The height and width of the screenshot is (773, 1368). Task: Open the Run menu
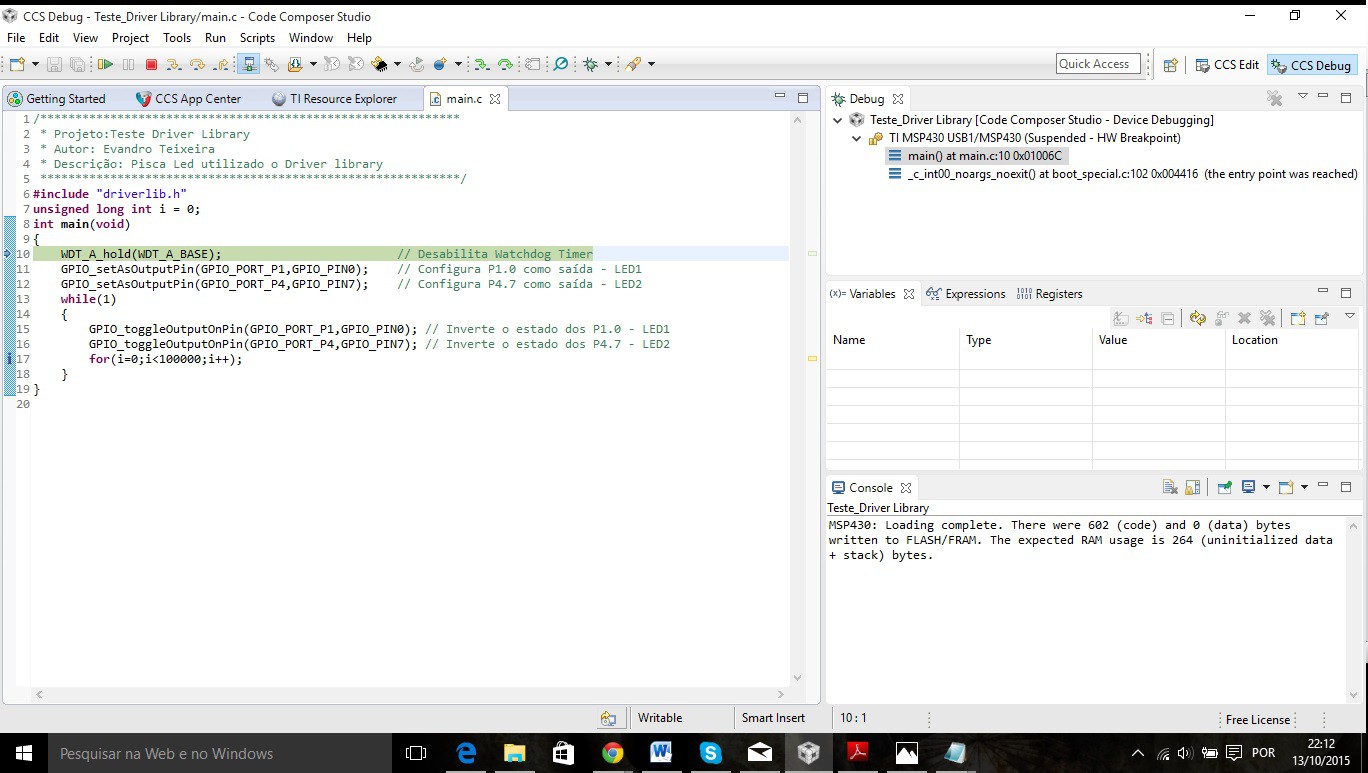coord(215,38)
